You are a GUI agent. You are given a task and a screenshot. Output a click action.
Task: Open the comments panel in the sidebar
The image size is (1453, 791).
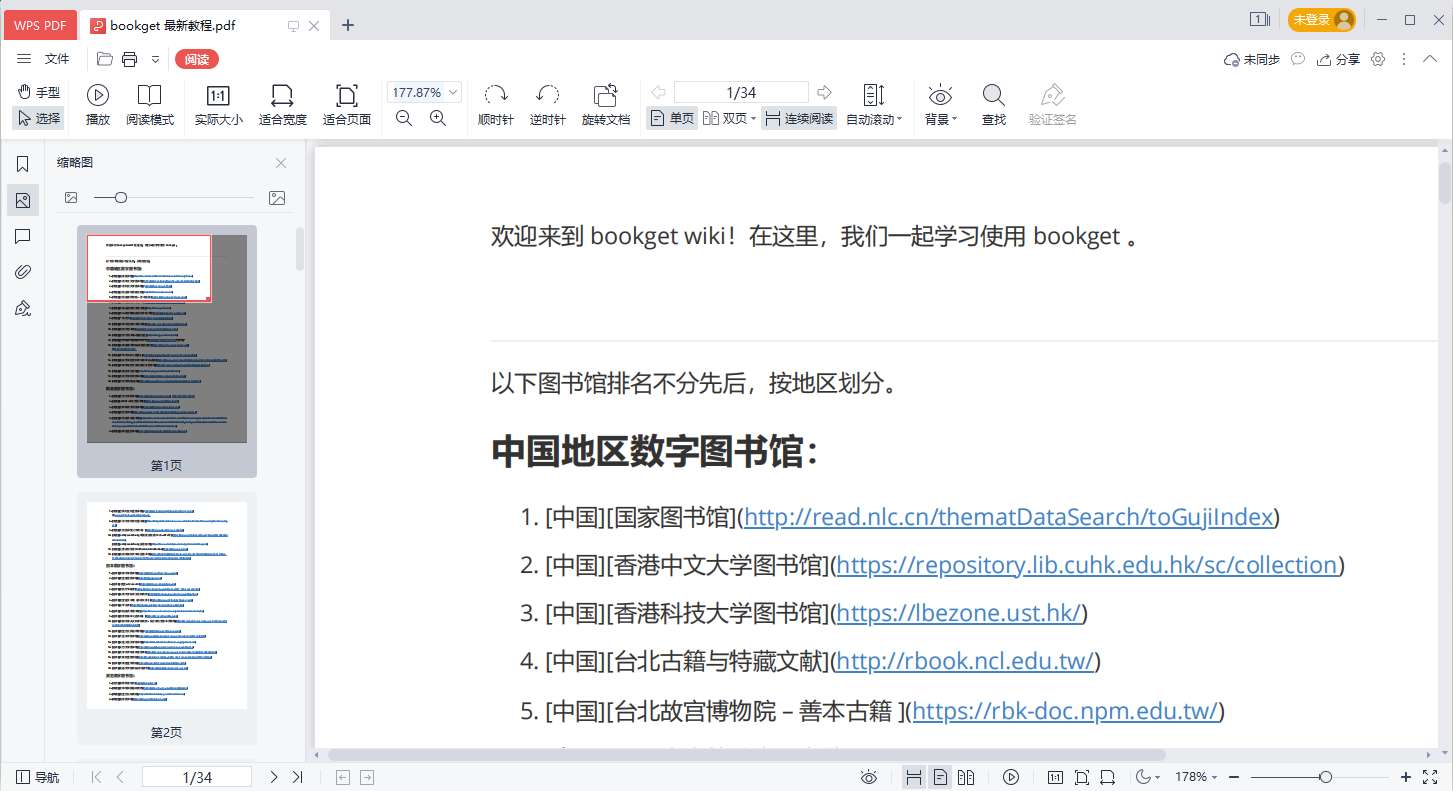coord(23,236)
